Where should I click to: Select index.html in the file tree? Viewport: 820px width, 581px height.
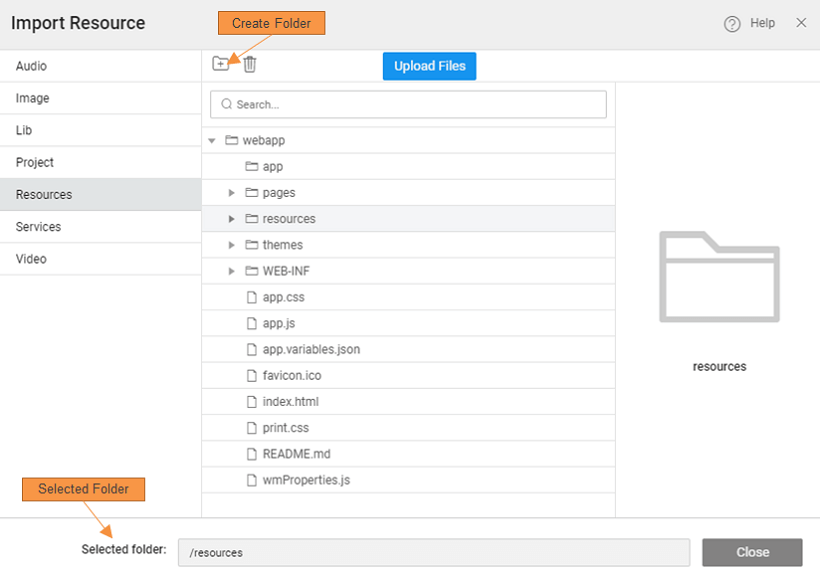[290, 401]
